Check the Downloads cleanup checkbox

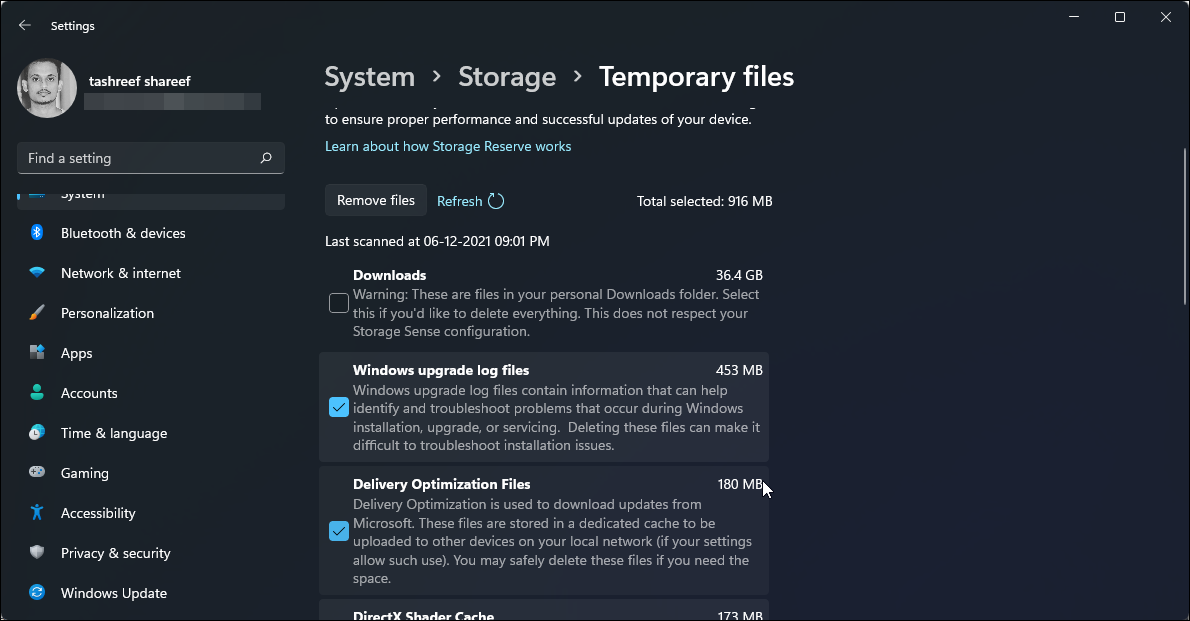(339, 302)
